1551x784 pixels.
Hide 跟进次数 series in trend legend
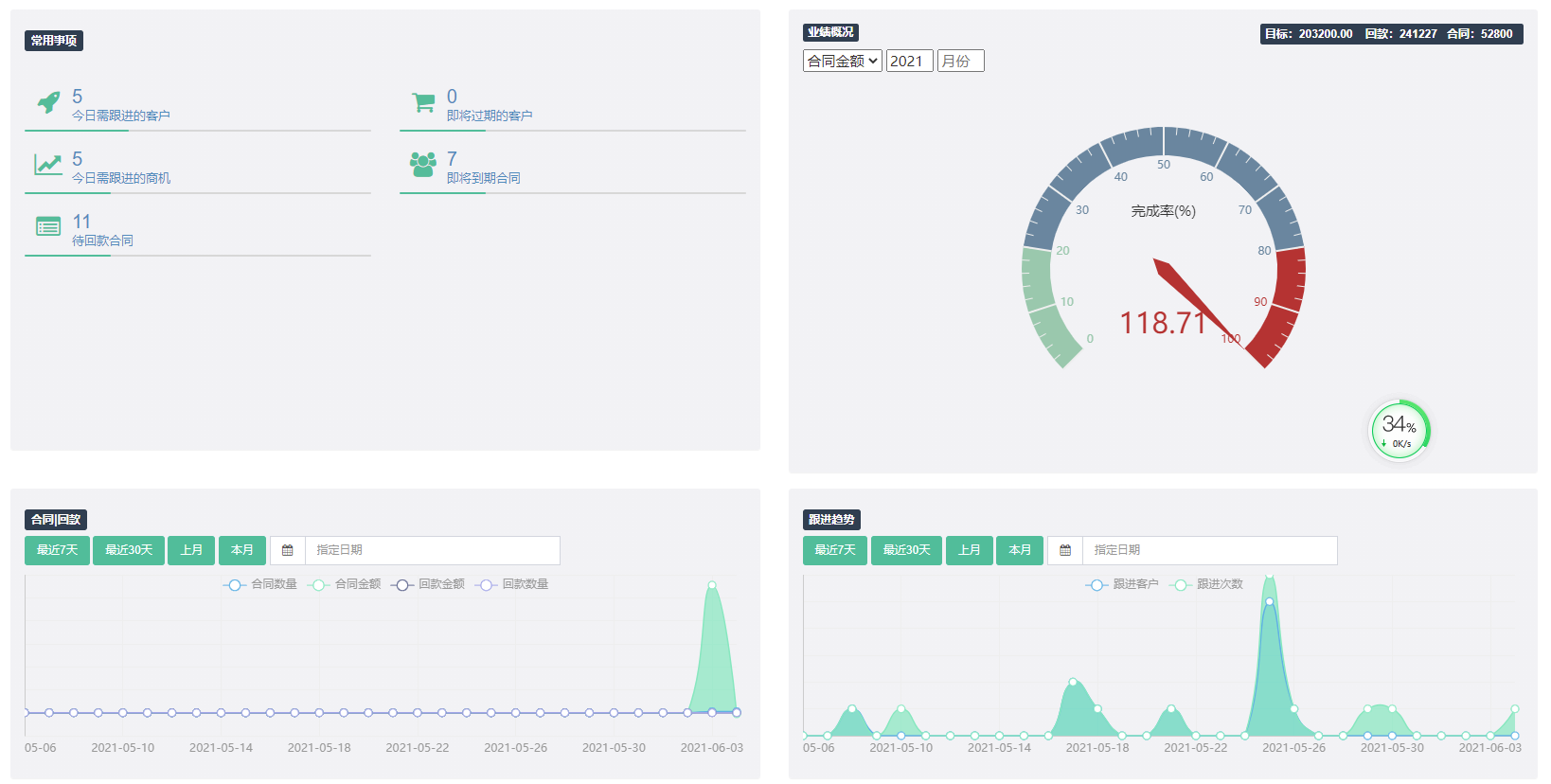tap(1207, 584)
